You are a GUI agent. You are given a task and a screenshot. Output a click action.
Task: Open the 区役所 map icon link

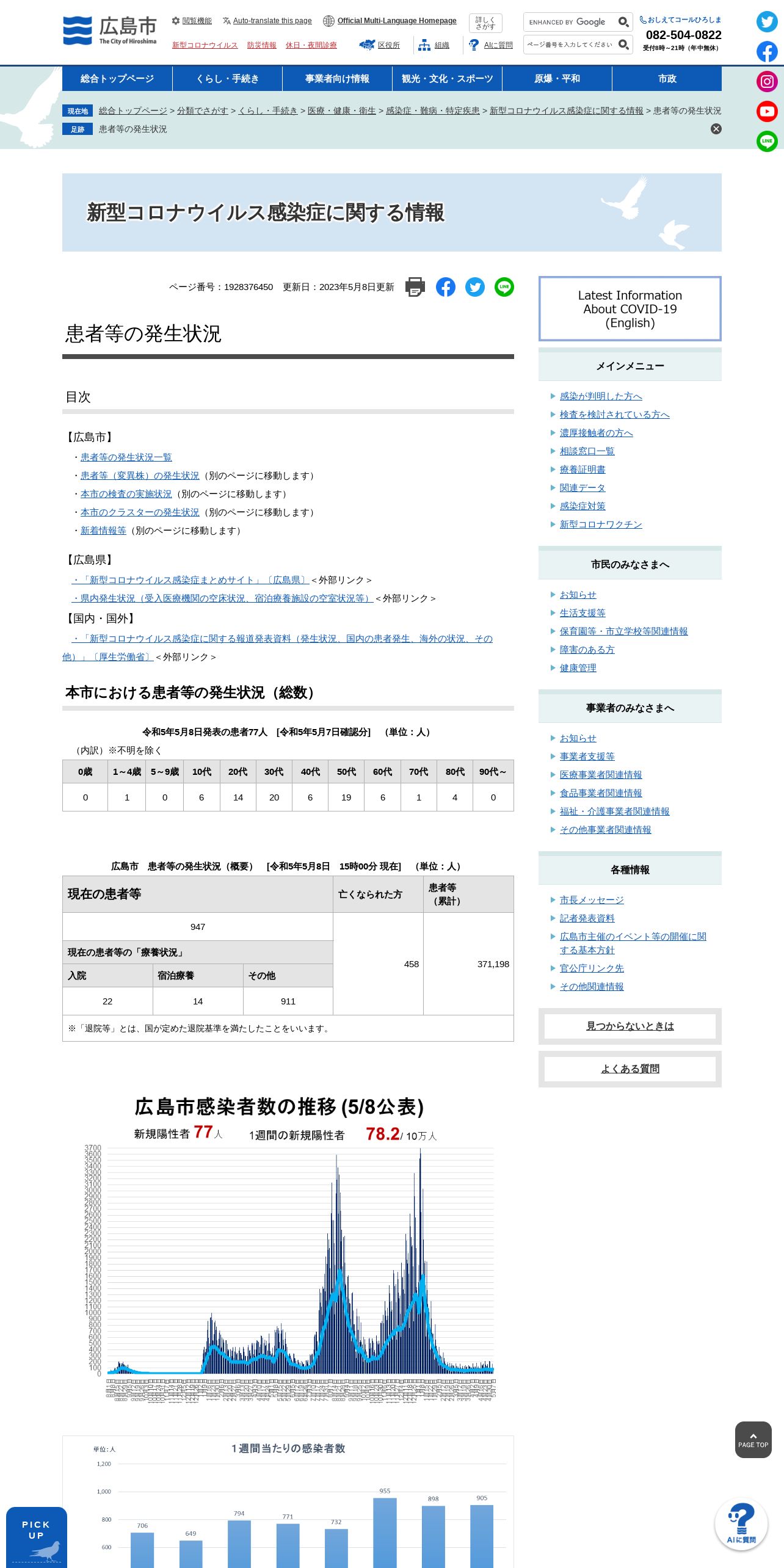point(380,45)
